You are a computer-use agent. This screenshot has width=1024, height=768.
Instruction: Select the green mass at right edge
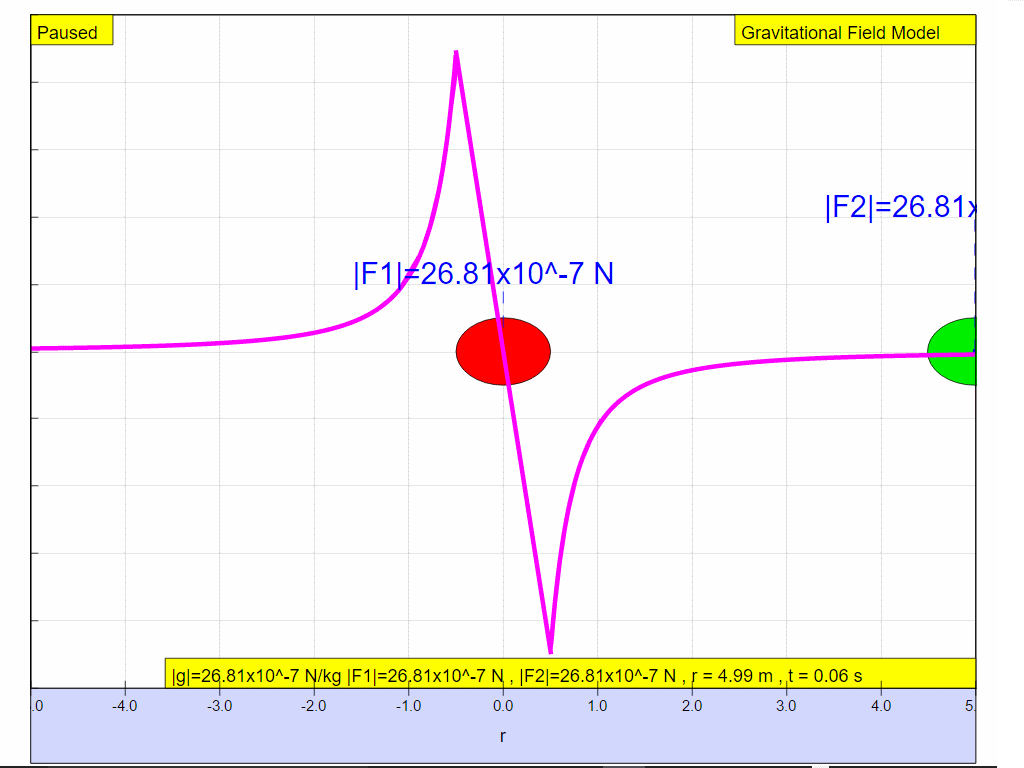(x=953, y=351)
